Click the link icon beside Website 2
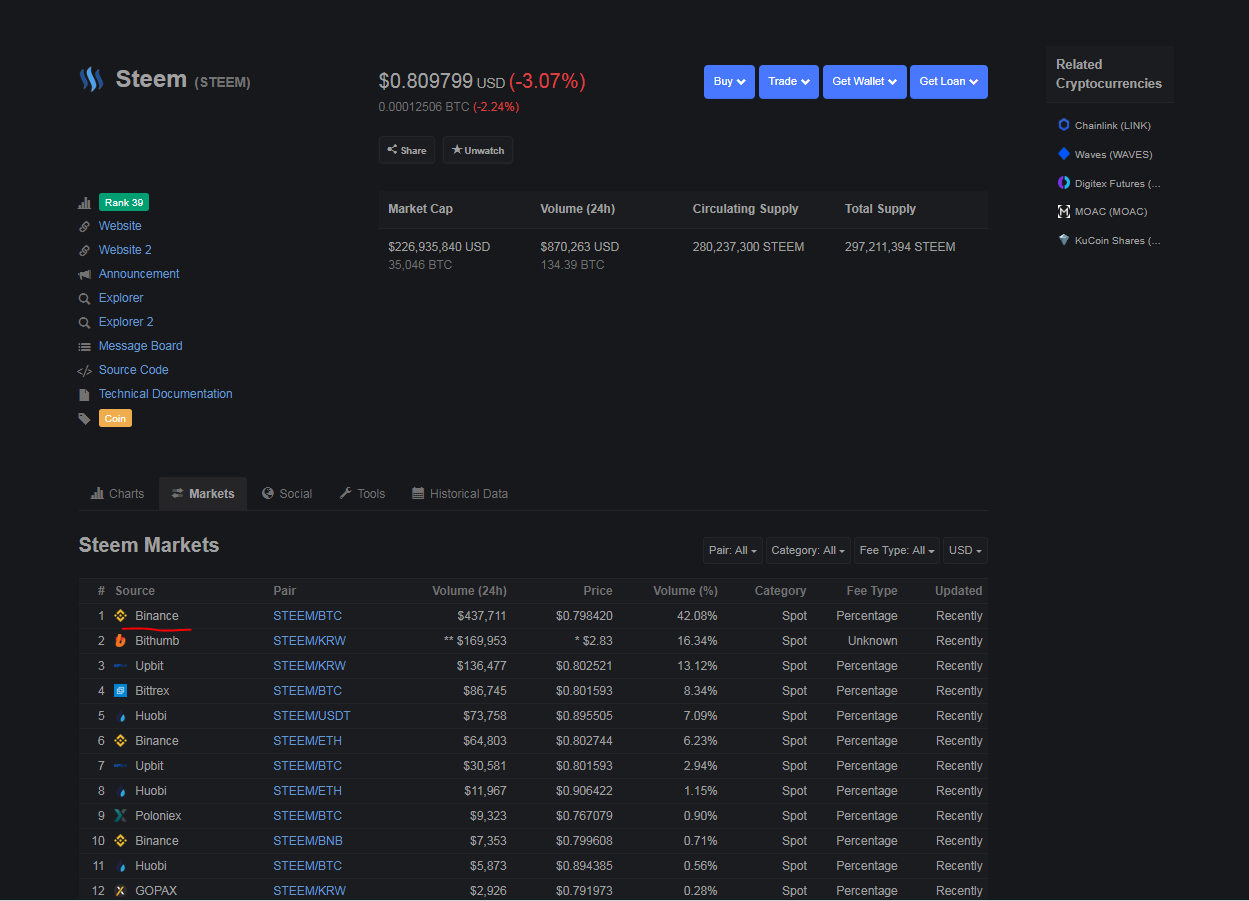 85,250
